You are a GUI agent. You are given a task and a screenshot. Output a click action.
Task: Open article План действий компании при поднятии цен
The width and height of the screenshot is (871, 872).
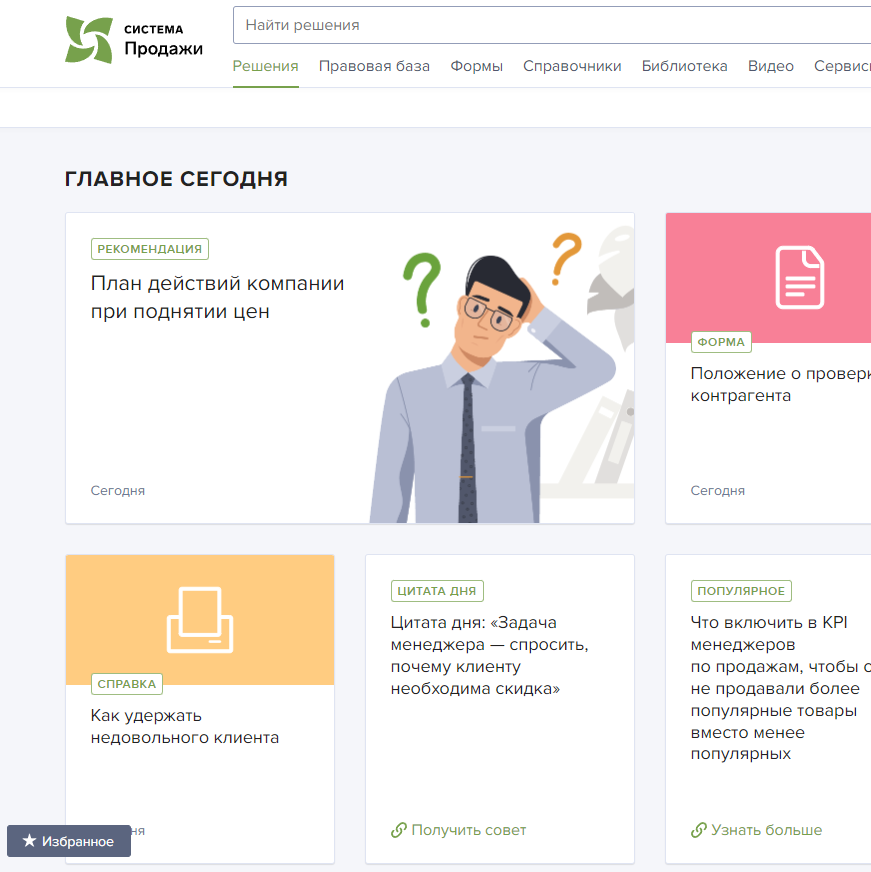[x=217, y=298]
